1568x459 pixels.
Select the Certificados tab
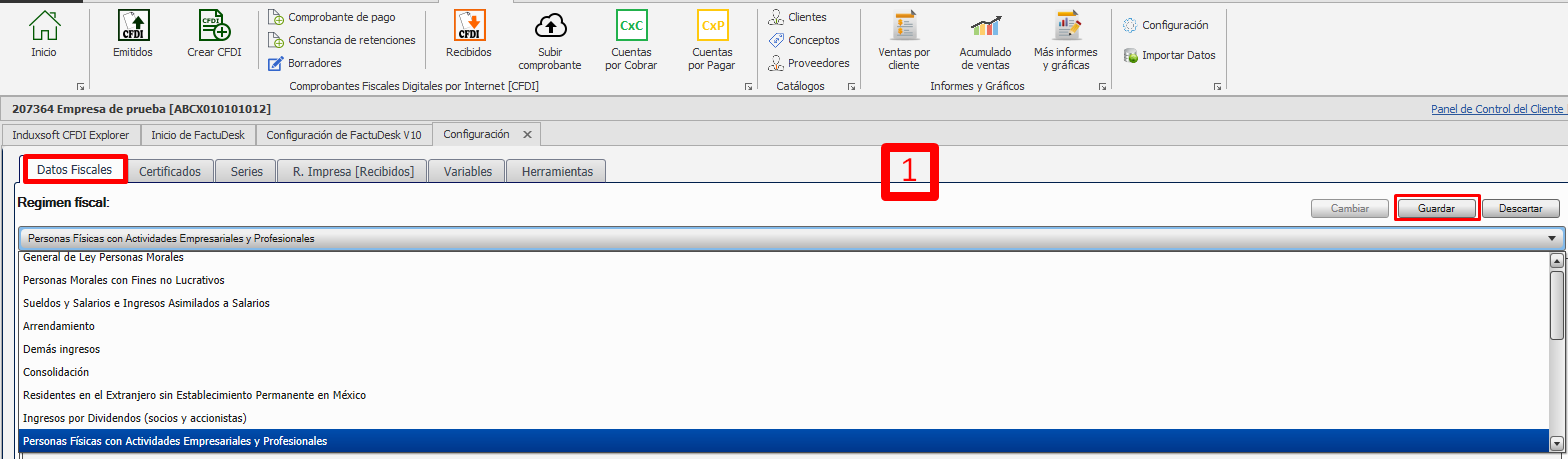pos(177,171)
